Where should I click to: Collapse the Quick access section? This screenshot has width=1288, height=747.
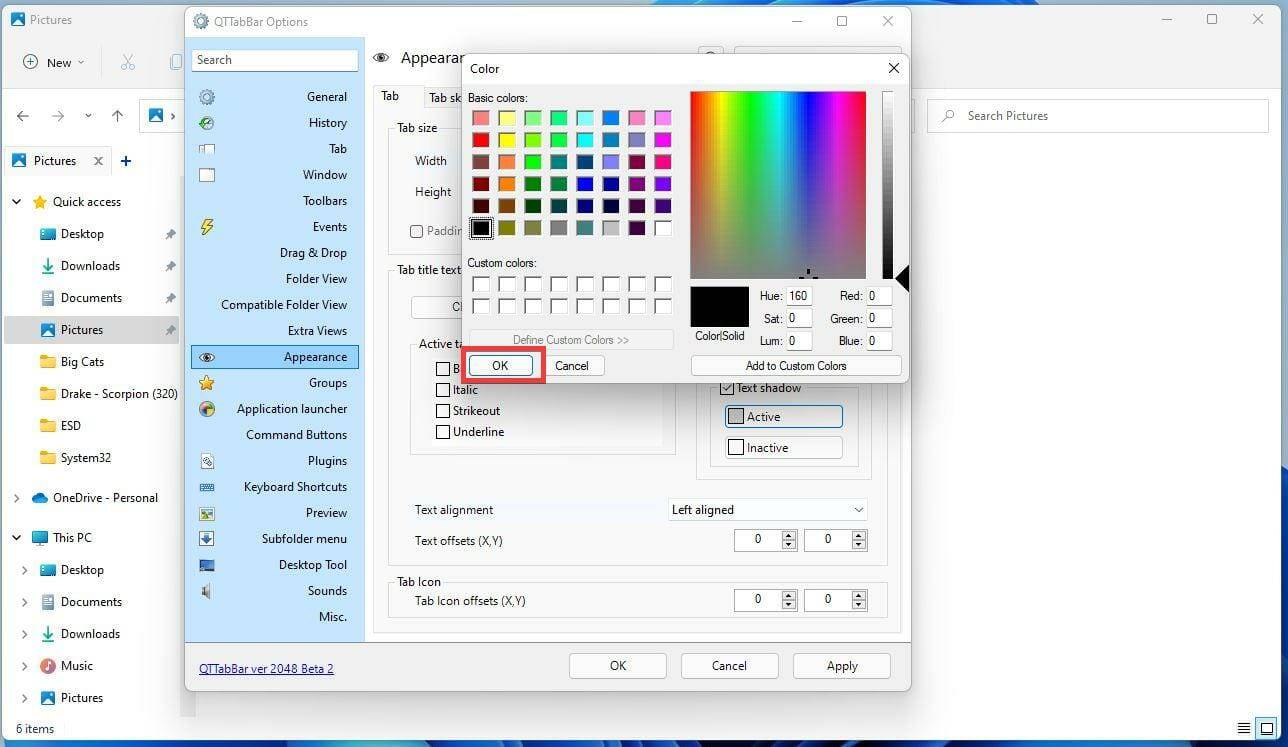[x=16, y=201]
